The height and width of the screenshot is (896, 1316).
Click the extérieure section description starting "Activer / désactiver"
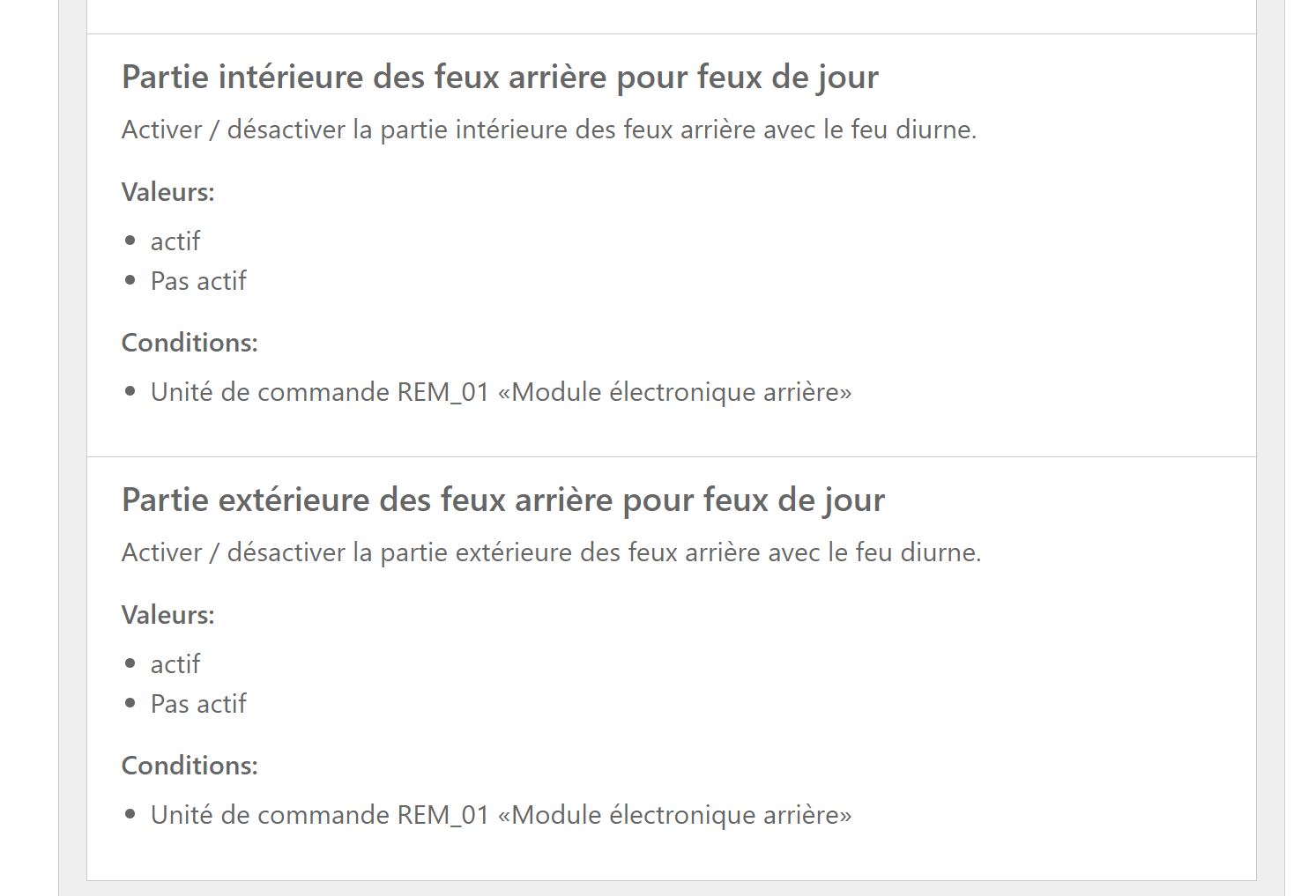(x=552, y=553)
